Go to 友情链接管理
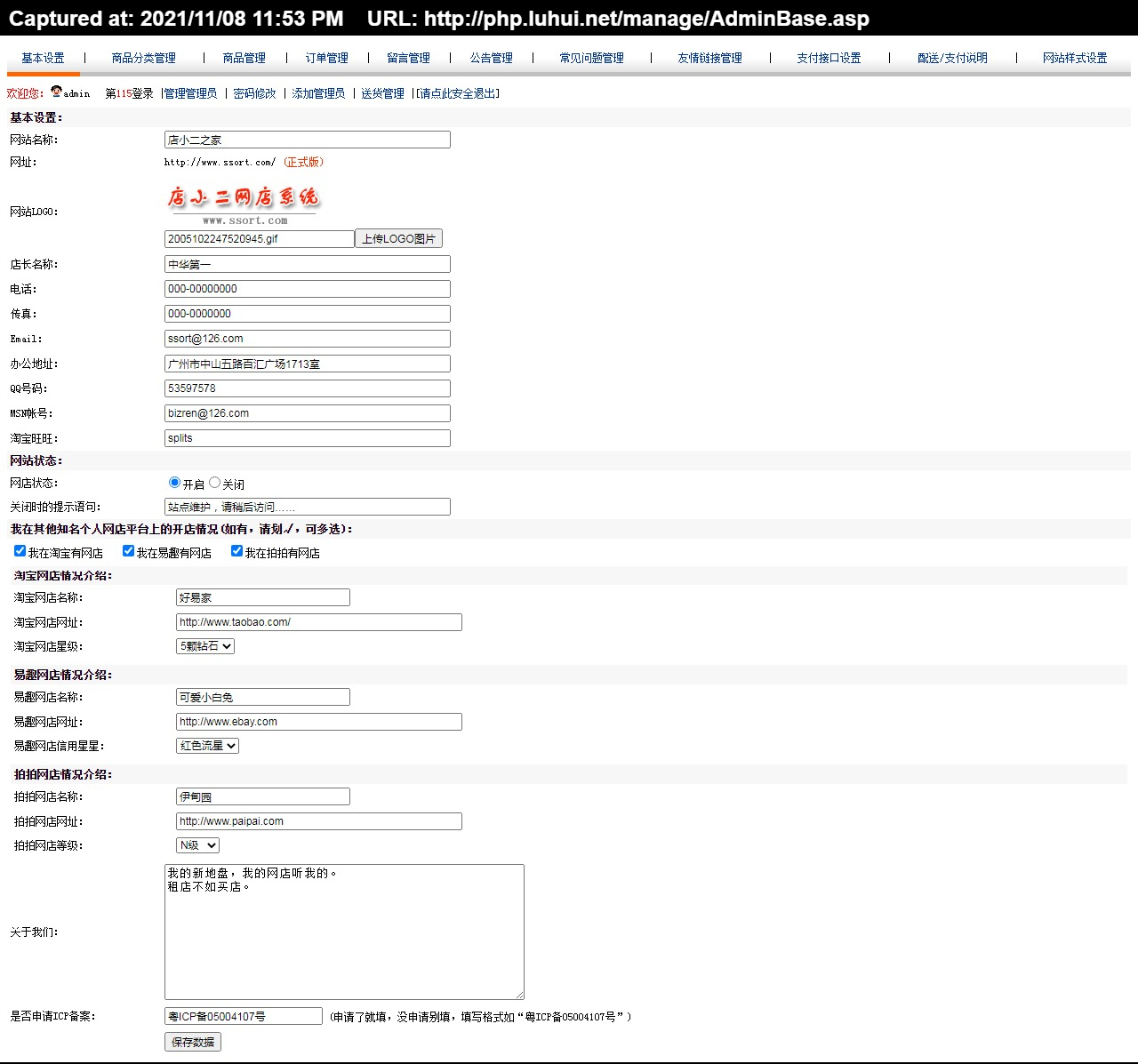Viewport: 1138px width, 1064px height. 710,58
